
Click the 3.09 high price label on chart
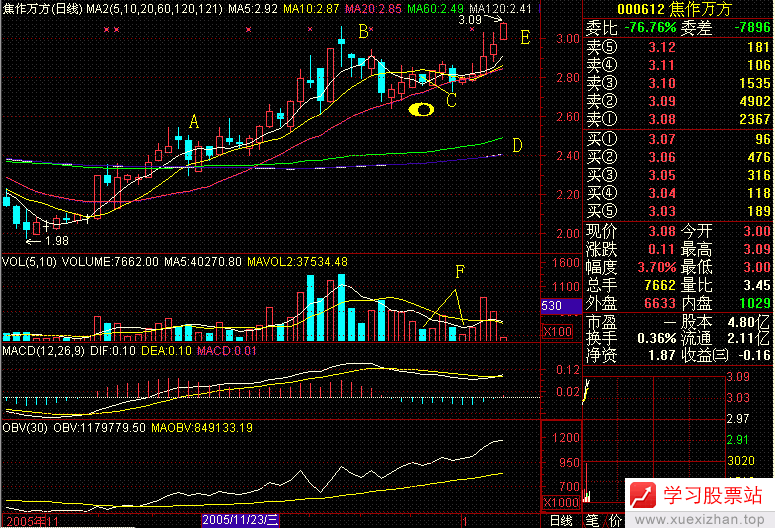pyautogui.click(x=470, y=20)
